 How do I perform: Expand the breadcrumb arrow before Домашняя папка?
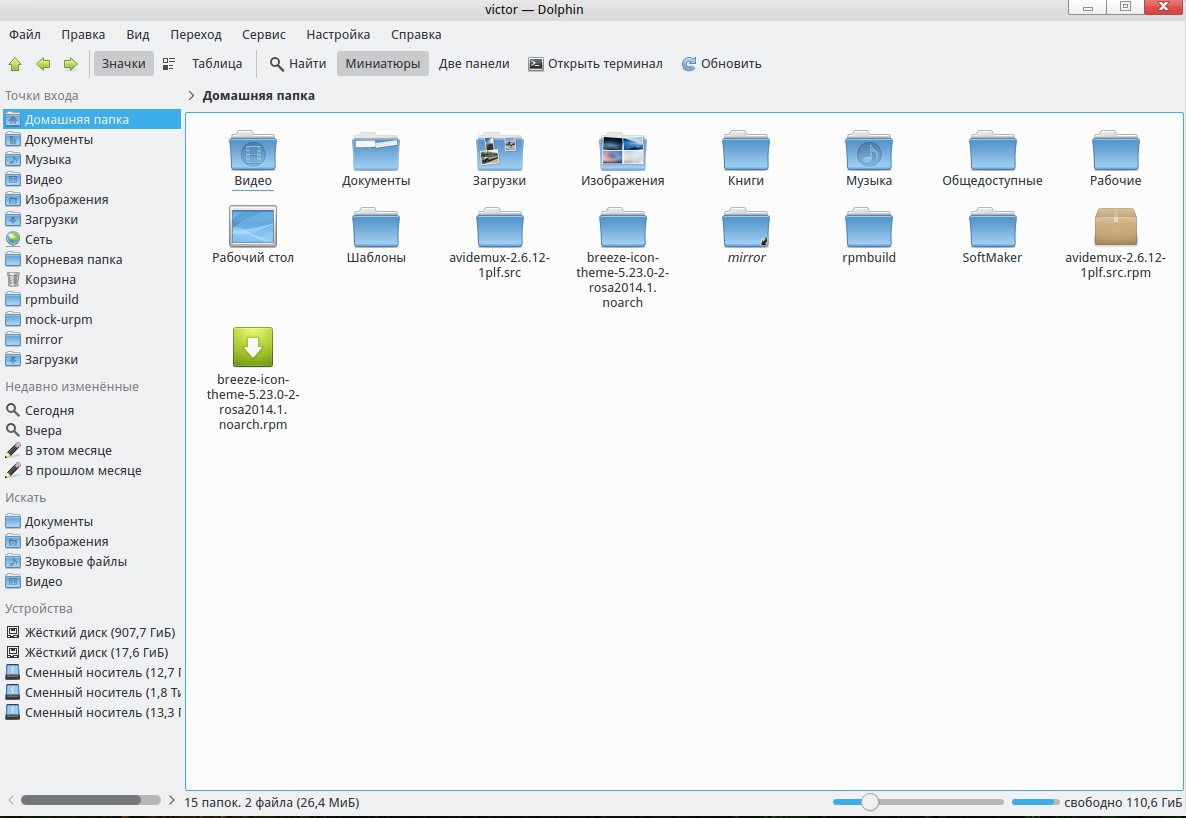coord(191,96)
